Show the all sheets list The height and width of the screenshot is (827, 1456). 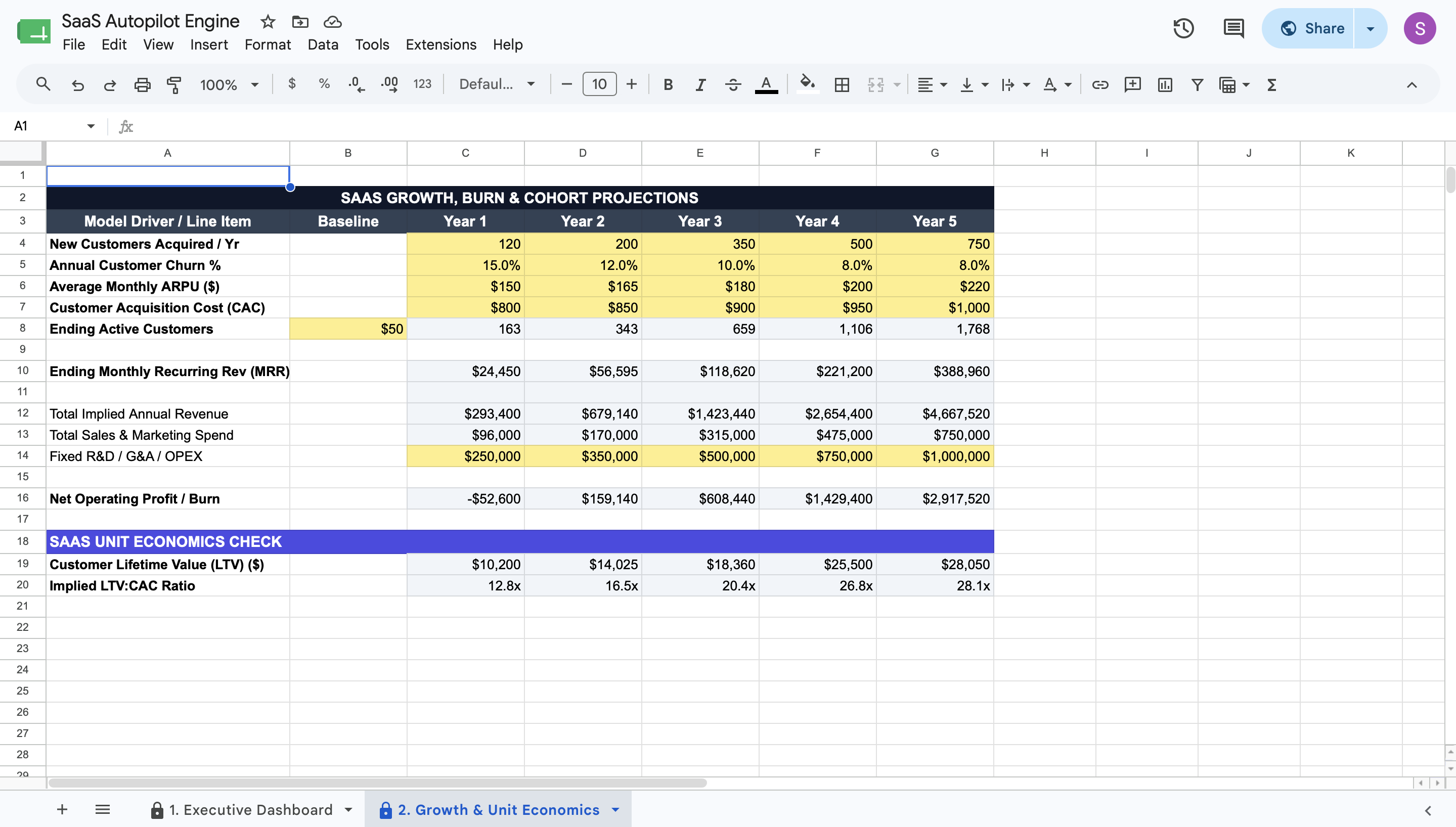(102, 809)
